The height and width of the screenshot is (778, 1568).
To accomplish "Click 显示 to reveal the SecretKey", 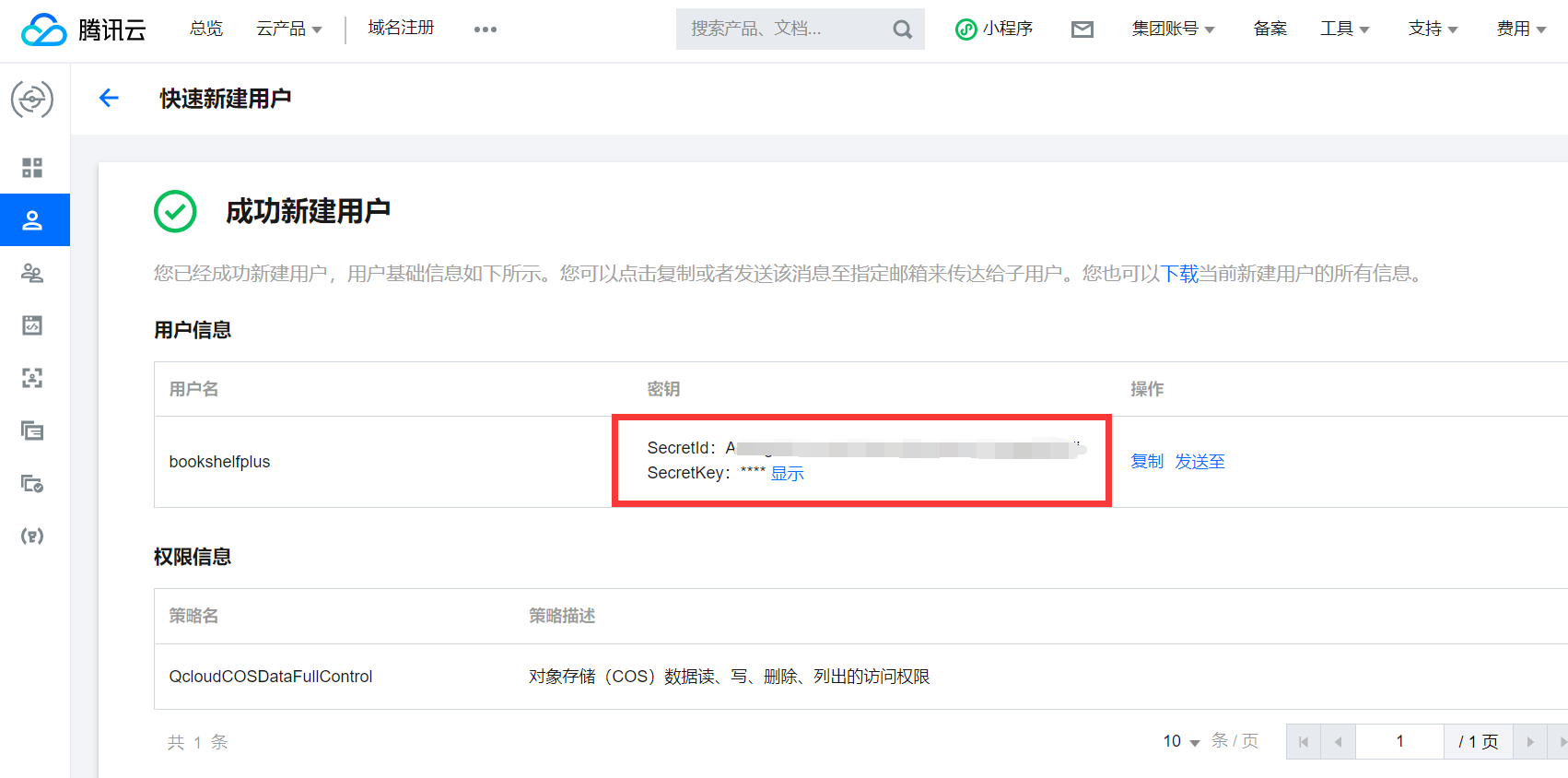I will (787, 473).
